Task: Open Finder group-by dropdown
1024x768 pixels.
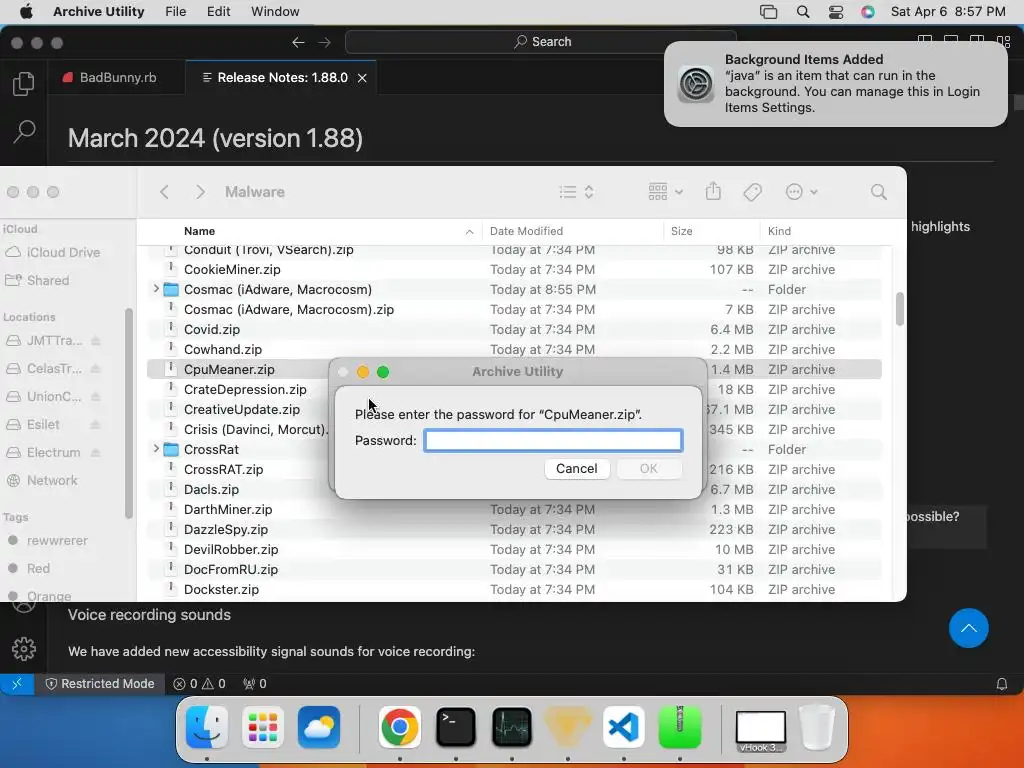Action: point(665,192)
